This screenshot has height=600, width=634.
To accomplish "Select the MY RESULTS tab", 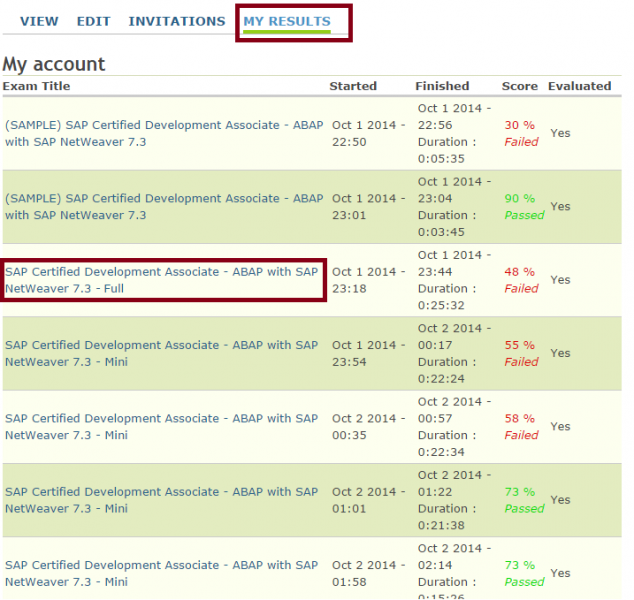I will click(x=287, y=21).
